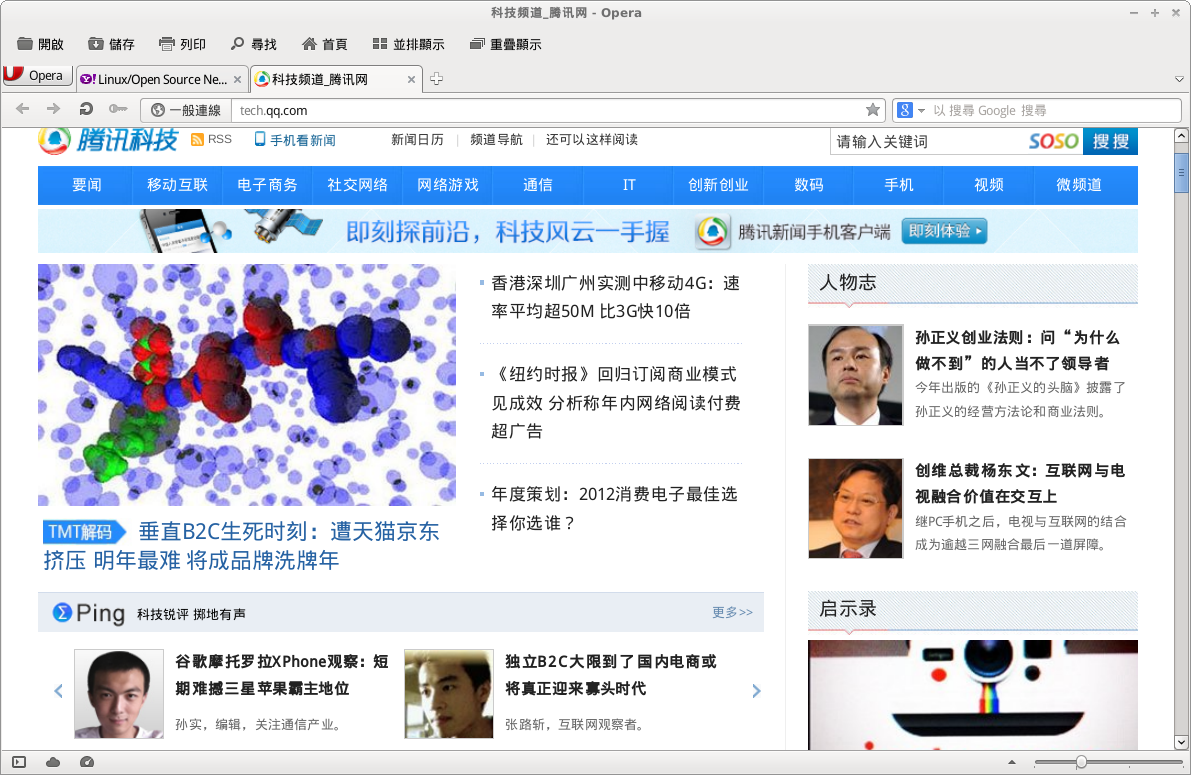Image resolution: width=1191 pixels, height=775 pixels.
Task: Open article 《纽约时报》回归订阅商业模式
Action: (615, 403)
